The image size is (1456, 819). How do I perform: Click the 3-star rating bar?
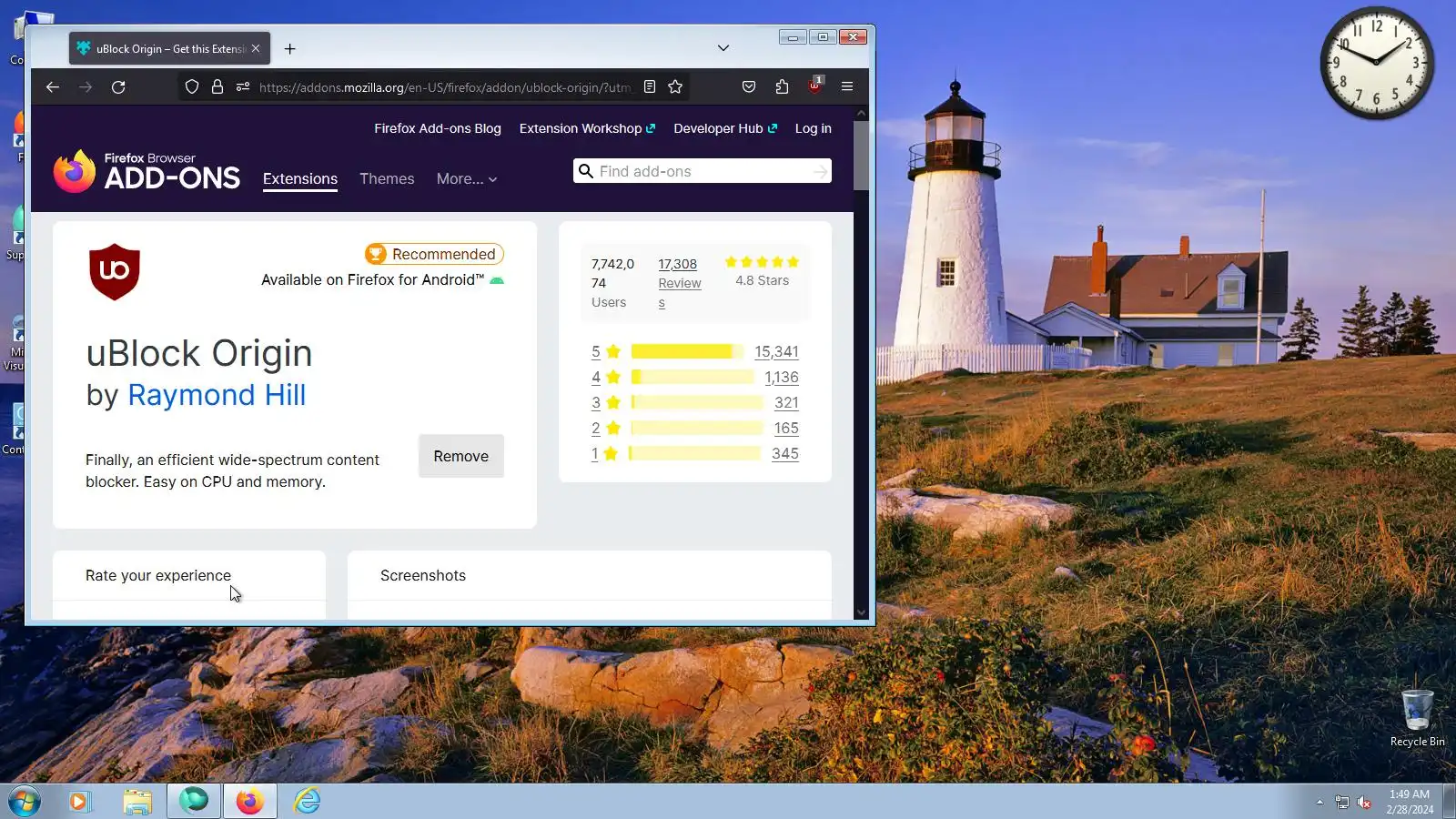697,402
